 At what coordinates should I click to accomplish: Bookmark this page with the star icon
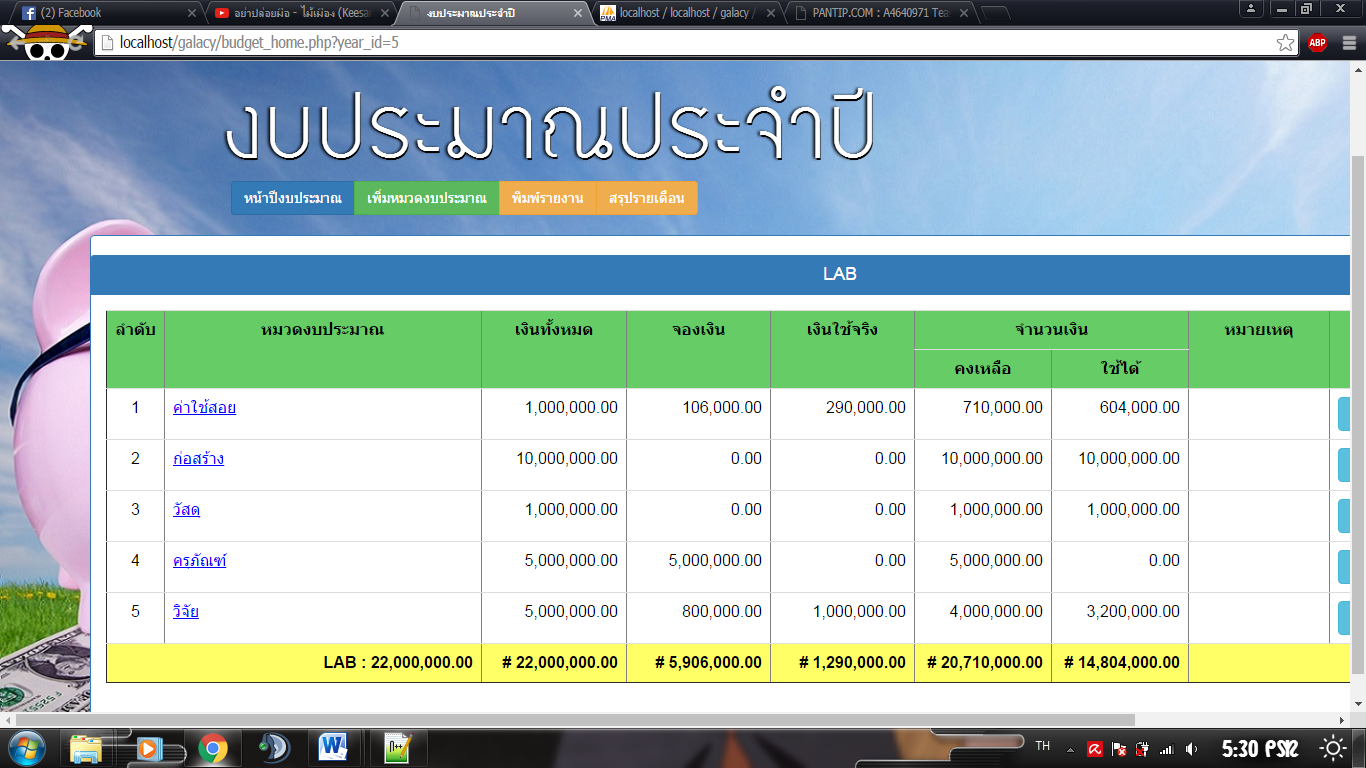coord(1286,43)
